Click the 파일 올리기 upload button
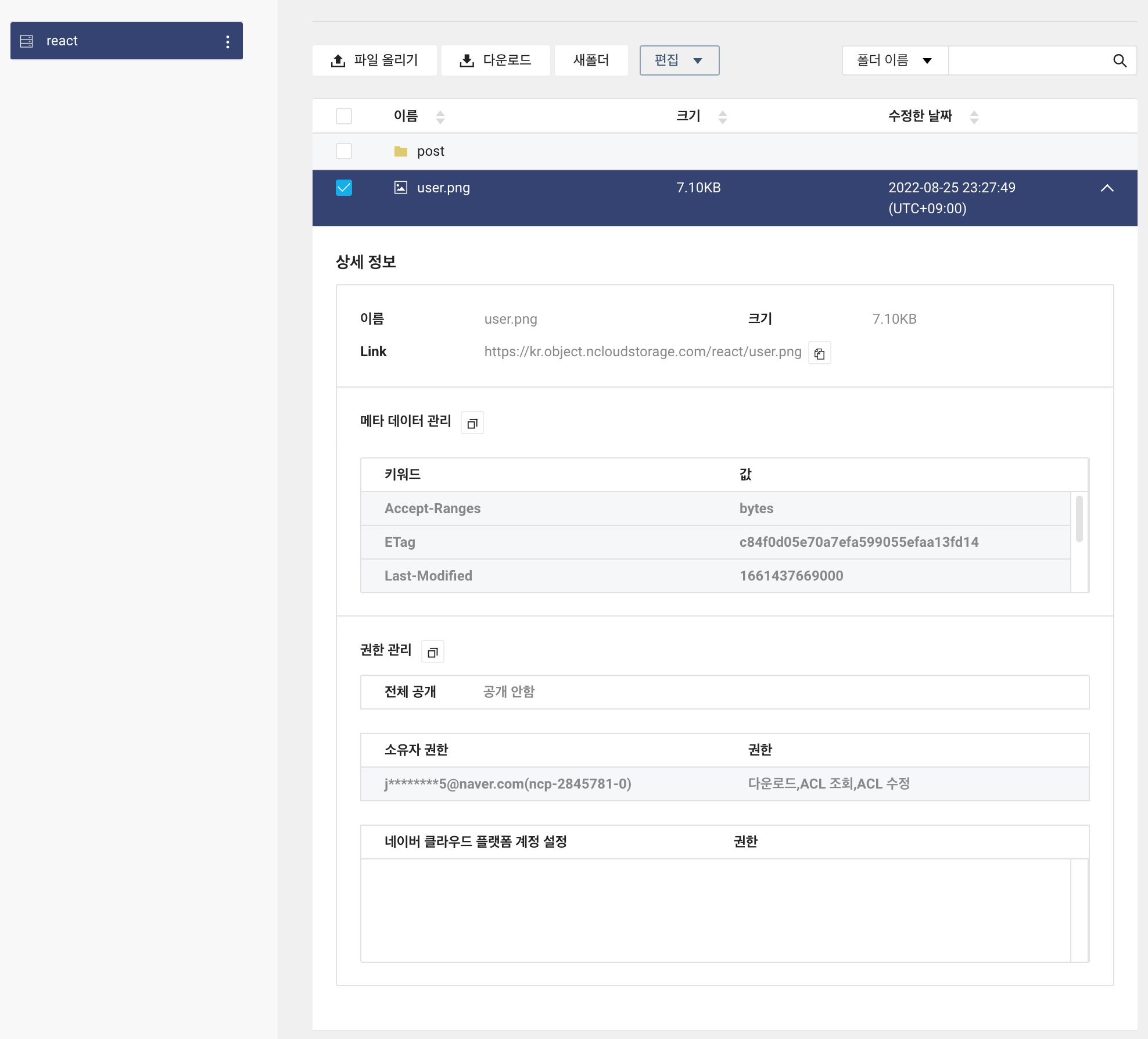Viewport: 1148px width, 1039px height. click(375, 60)
